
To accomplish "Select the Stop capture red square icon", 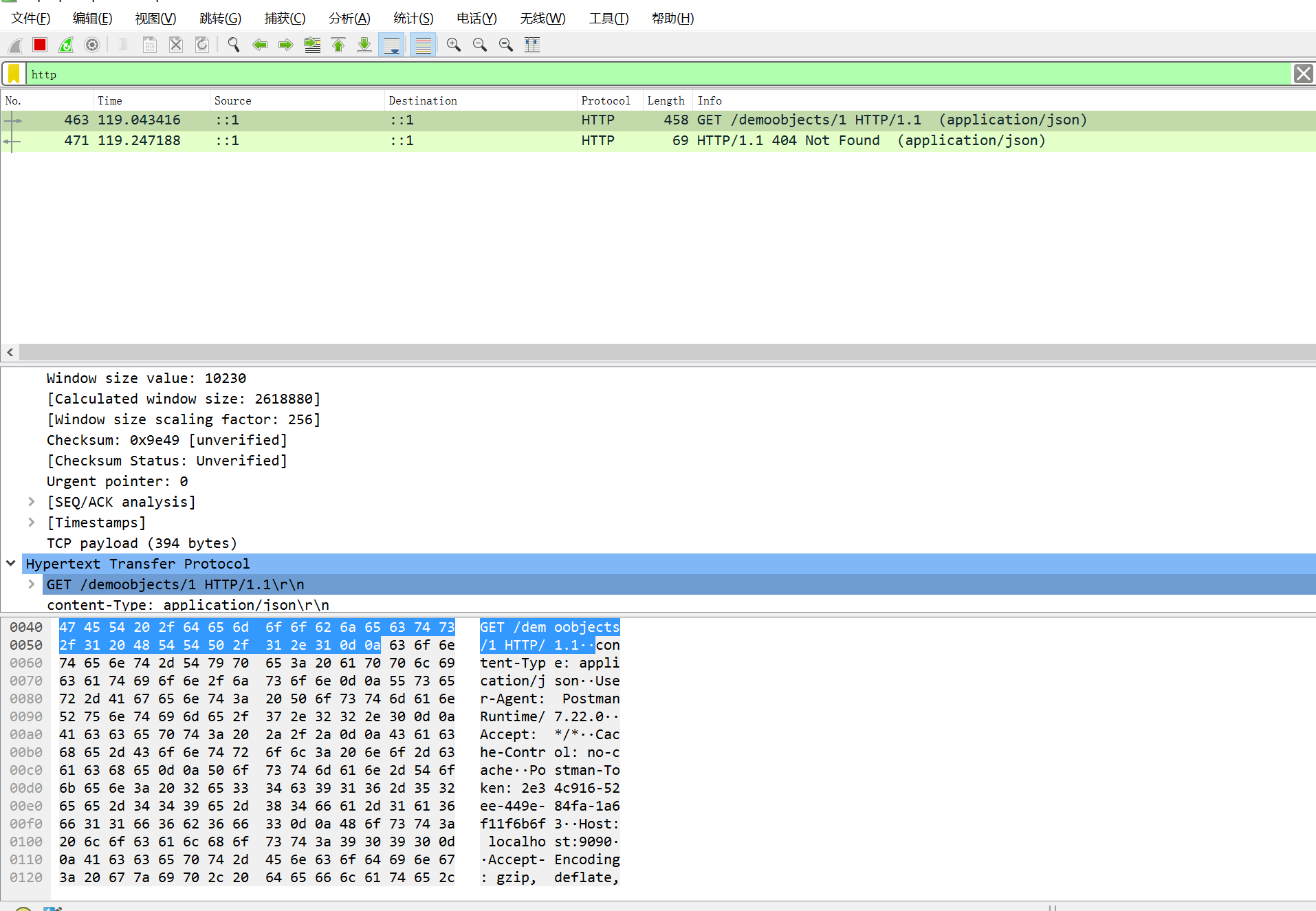I will 39,45.
